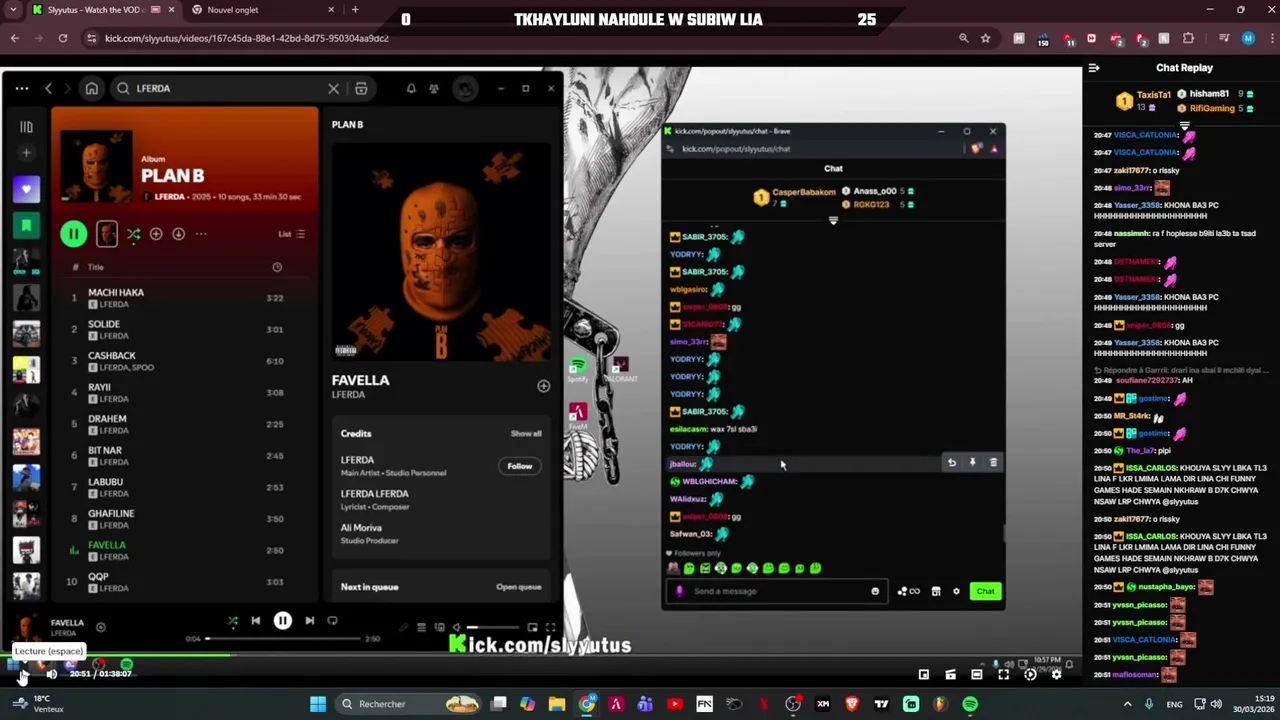Click Rechercher taskbar search box
The height and width of the screenshot is (720, 1280).
[x=408, y=704]
